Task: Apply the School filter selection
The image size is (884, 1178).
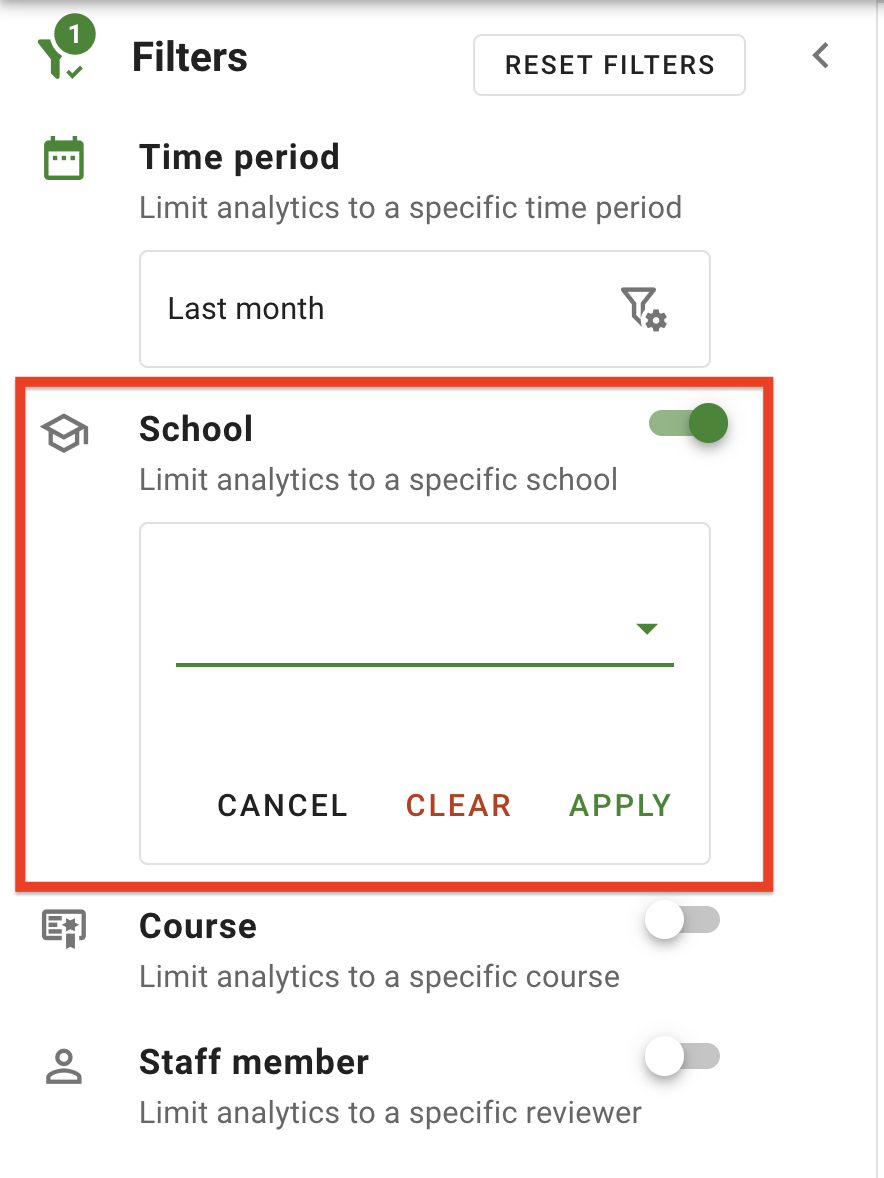Action: click(x=620, y=805)
